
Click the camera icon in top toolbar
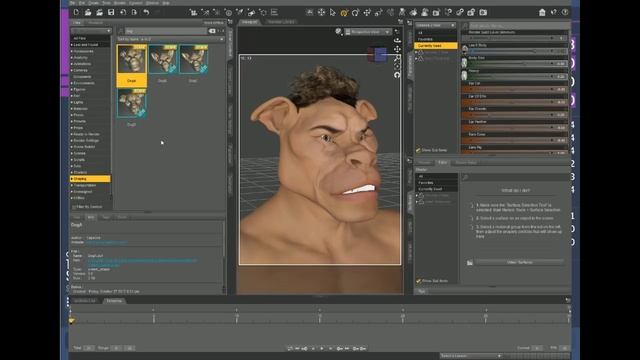[483, 12]
